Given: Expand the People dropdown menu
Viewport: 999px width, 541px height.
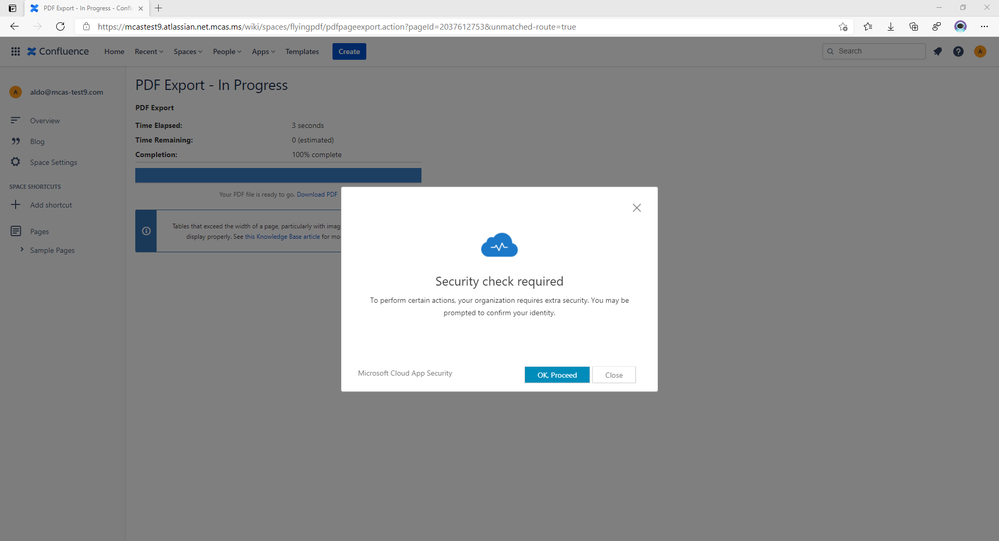Looking at the screenshot, I should coord(227,52).
